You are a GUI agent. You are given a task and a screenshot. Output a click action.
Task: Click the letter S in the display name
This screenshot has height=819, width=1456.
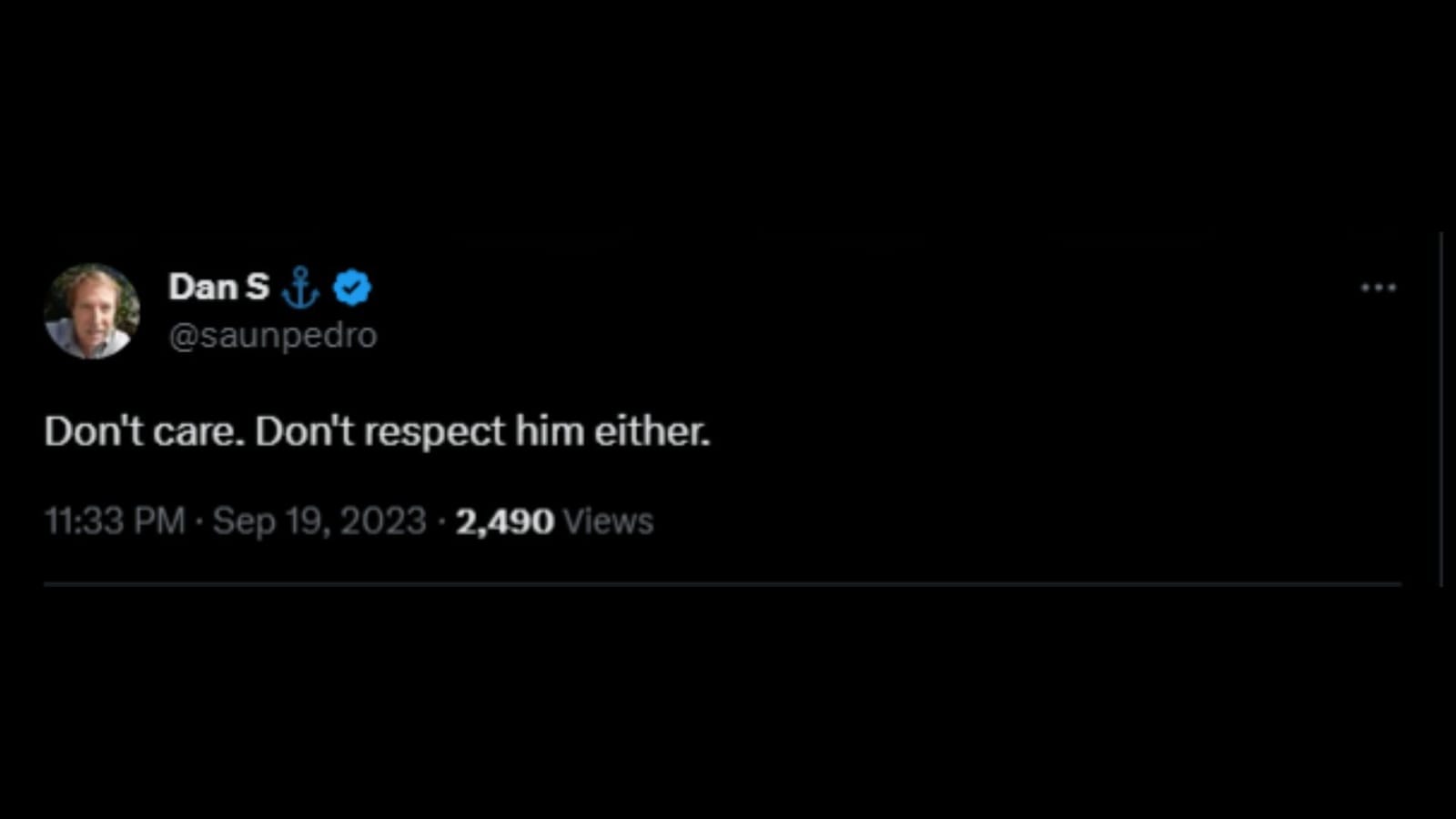pyautogui.click(x=257, y=287)
